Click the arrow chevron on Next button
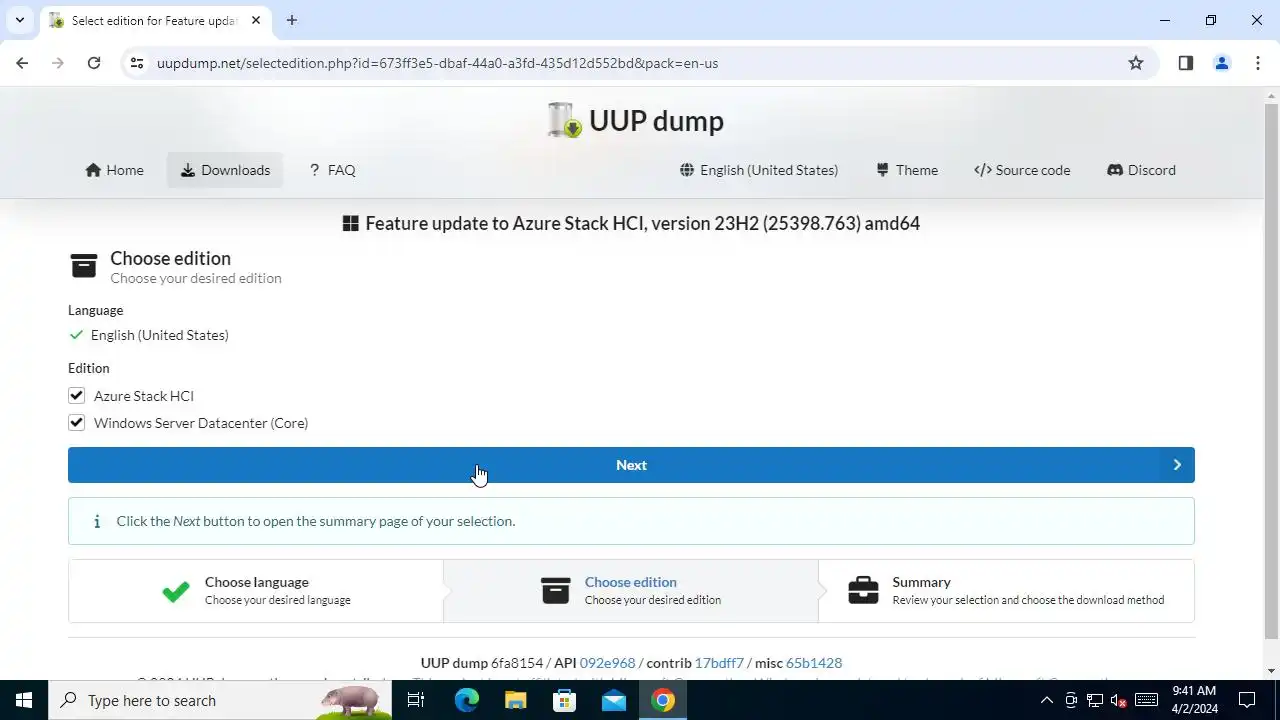1280x720 pixels. pyautogui.click(x=1177, y=465)
